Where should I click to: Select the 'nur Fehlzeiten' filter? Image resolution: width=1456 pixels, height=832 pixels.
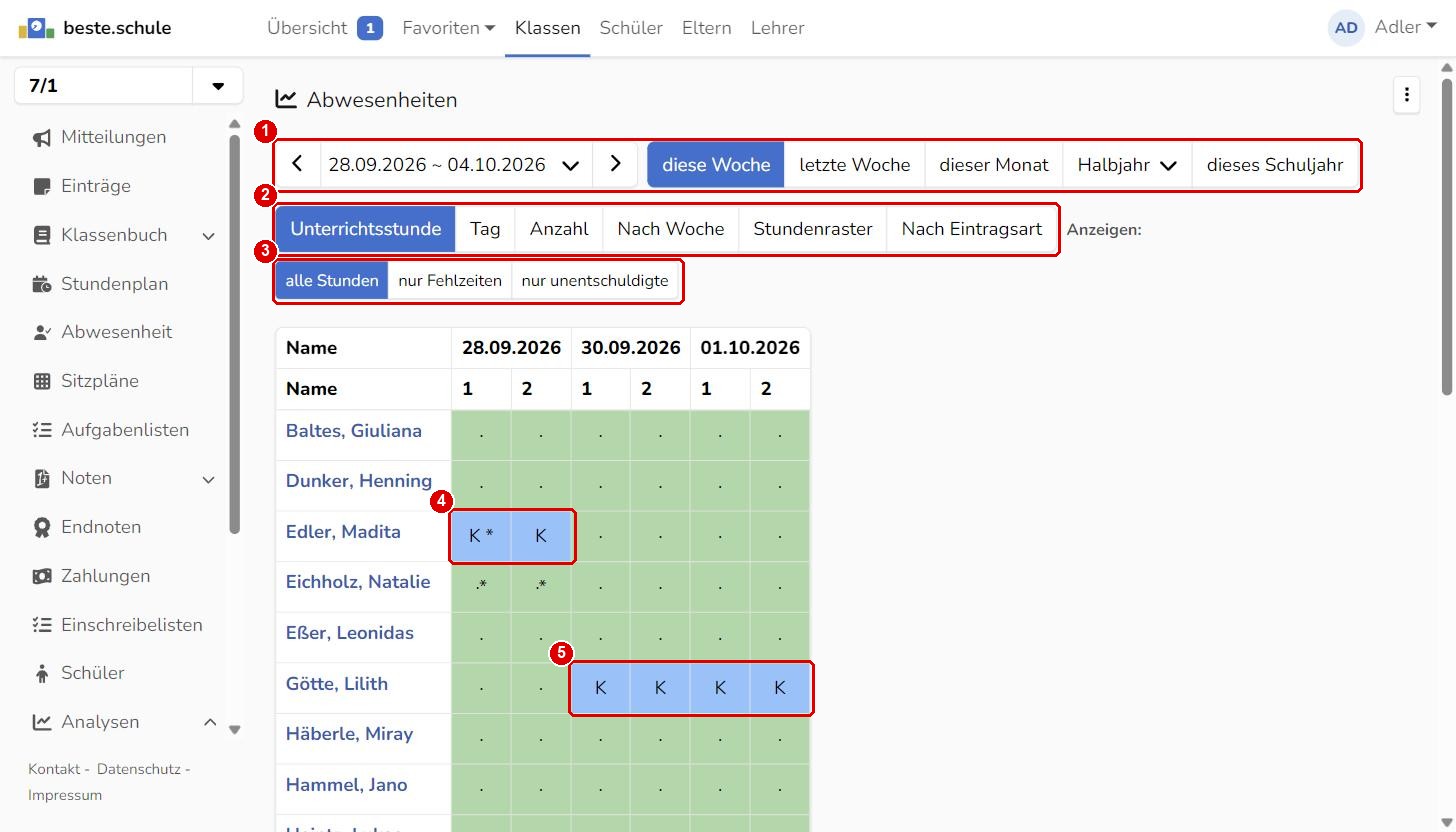click(450, 281)
